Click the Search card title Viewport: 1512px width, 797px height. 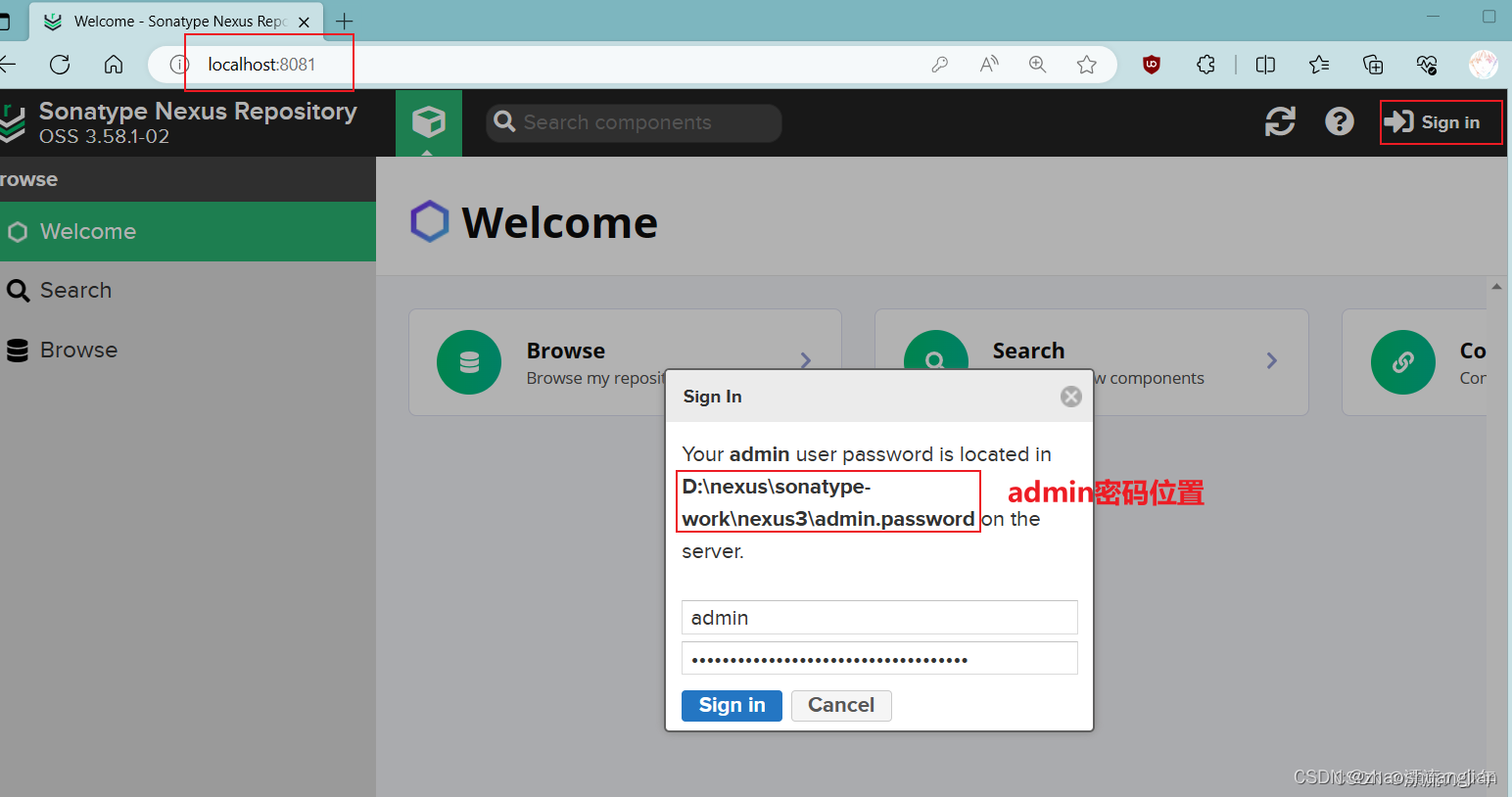pos(1028,351)
